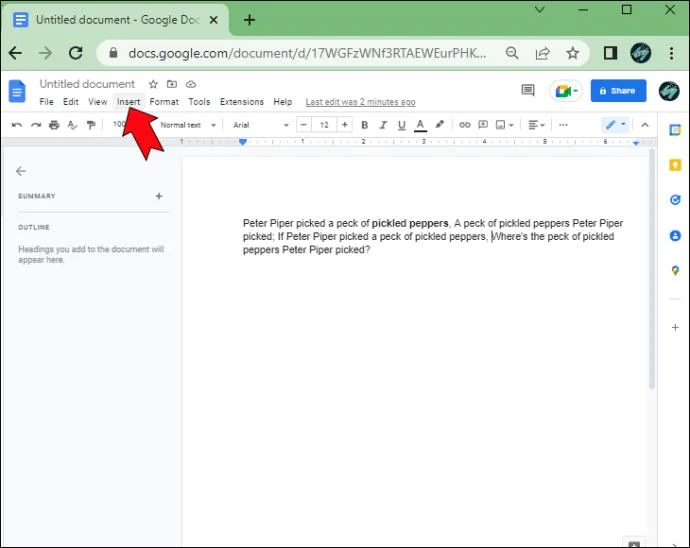Open comment history icon
Image resolution: width=690 pixels, height=548 pixels.
(528, 91)
